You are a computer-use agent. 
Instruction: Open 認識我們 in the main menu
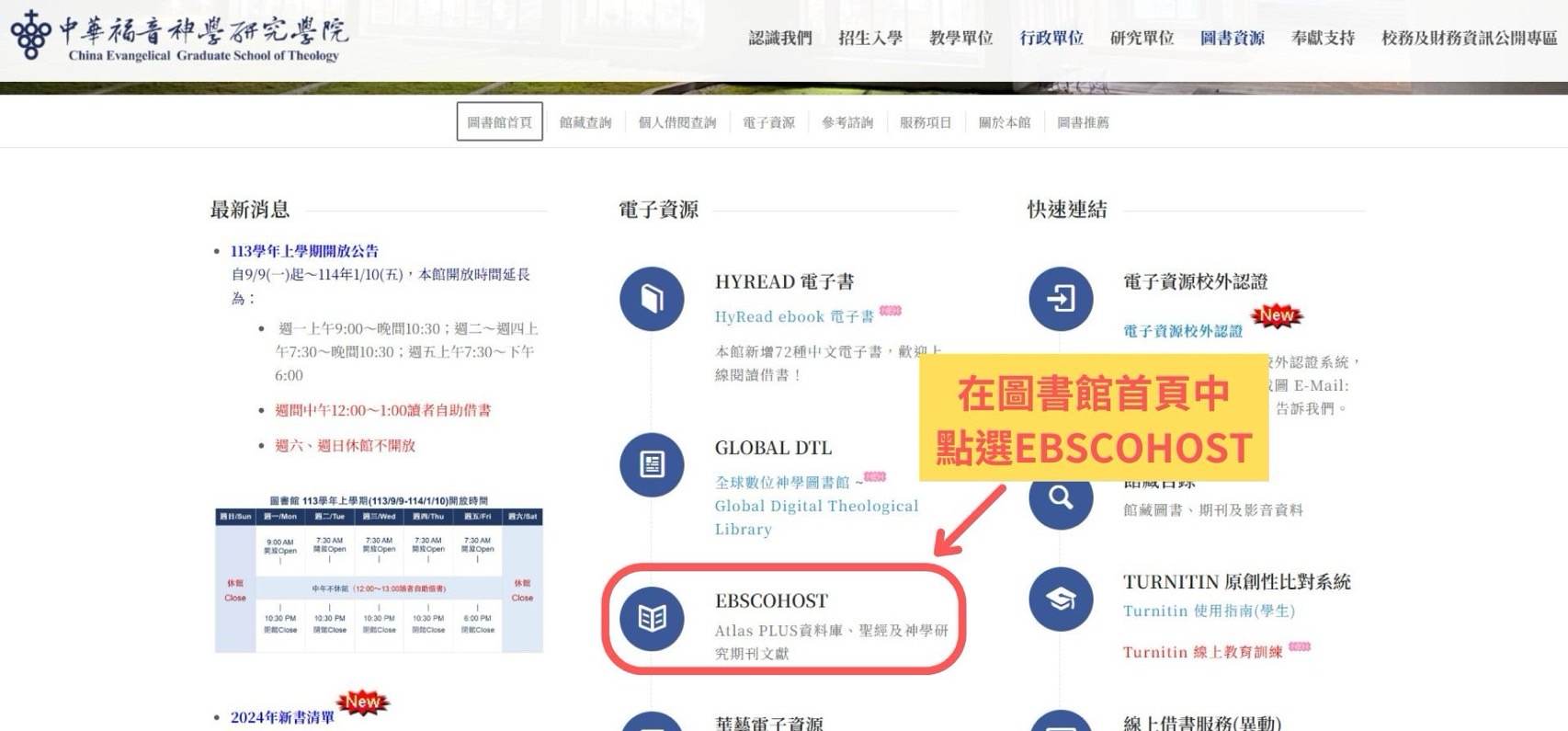[780, 38]
